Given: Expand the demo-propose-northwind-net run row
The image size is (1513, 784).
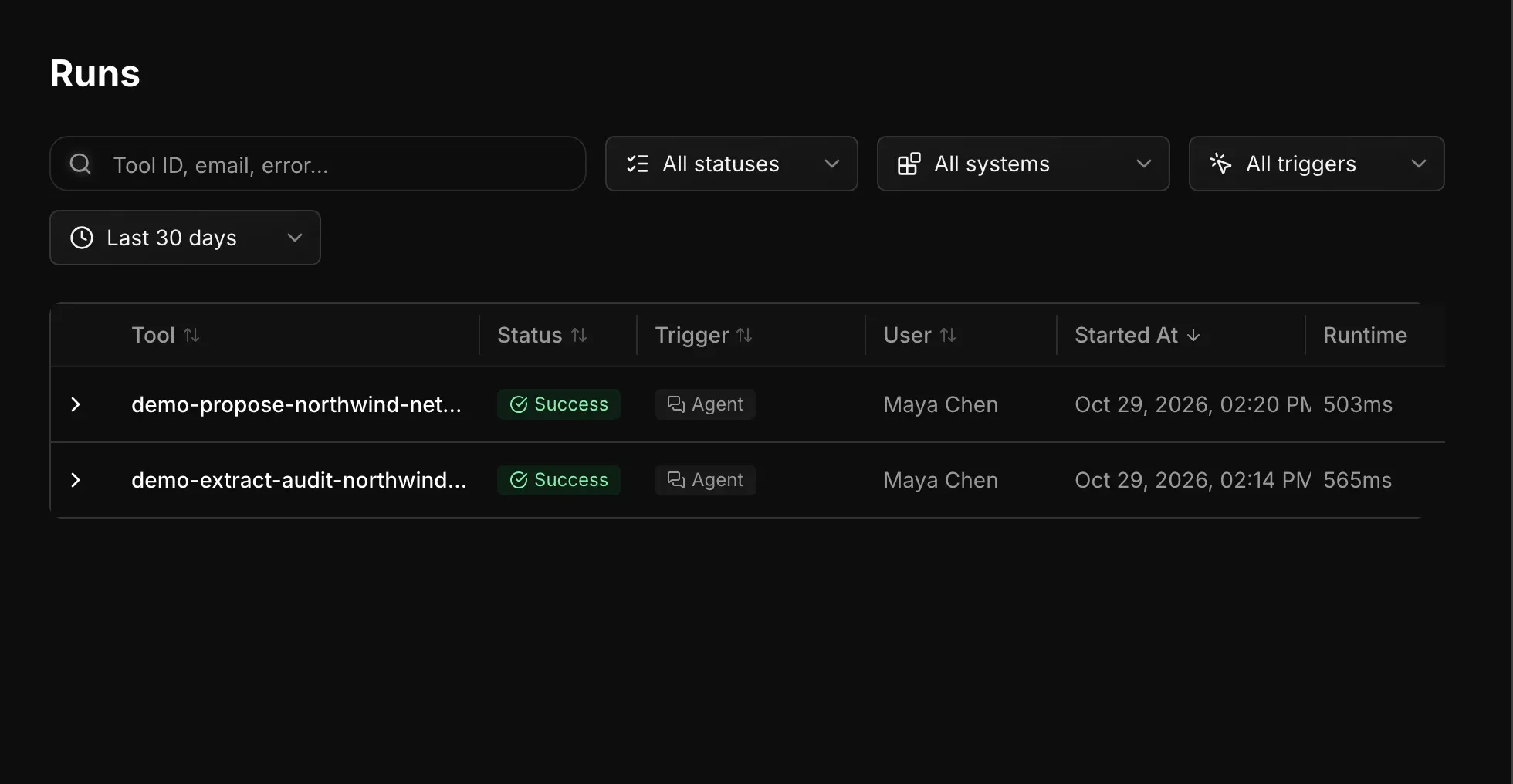Looking at the screenshot, I should [x=76, y=404].
